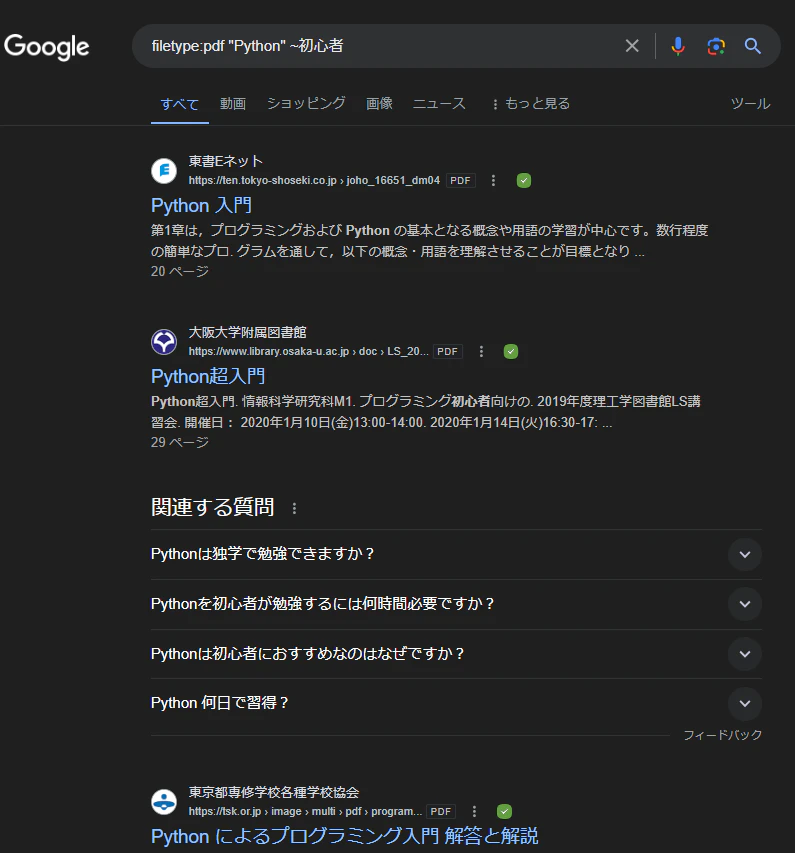Click the 29 ページ page count text
The width and height of the screenshot is (795, 853).
[x=180, y=442]
